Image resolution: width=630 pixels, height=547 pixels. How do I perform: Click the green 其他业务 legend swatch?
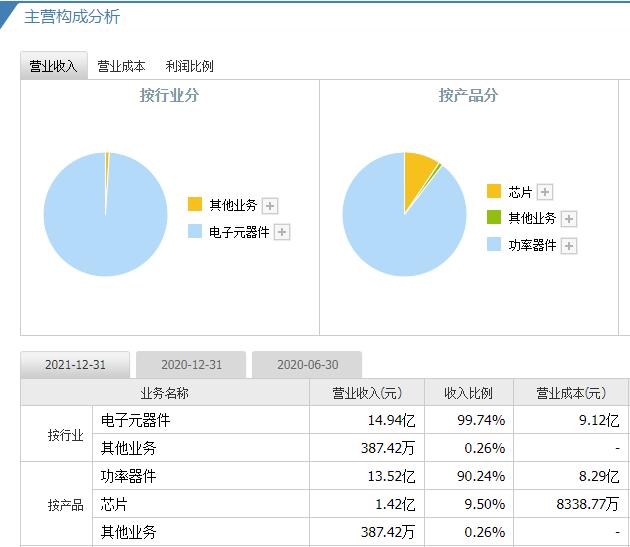(494, 218)
